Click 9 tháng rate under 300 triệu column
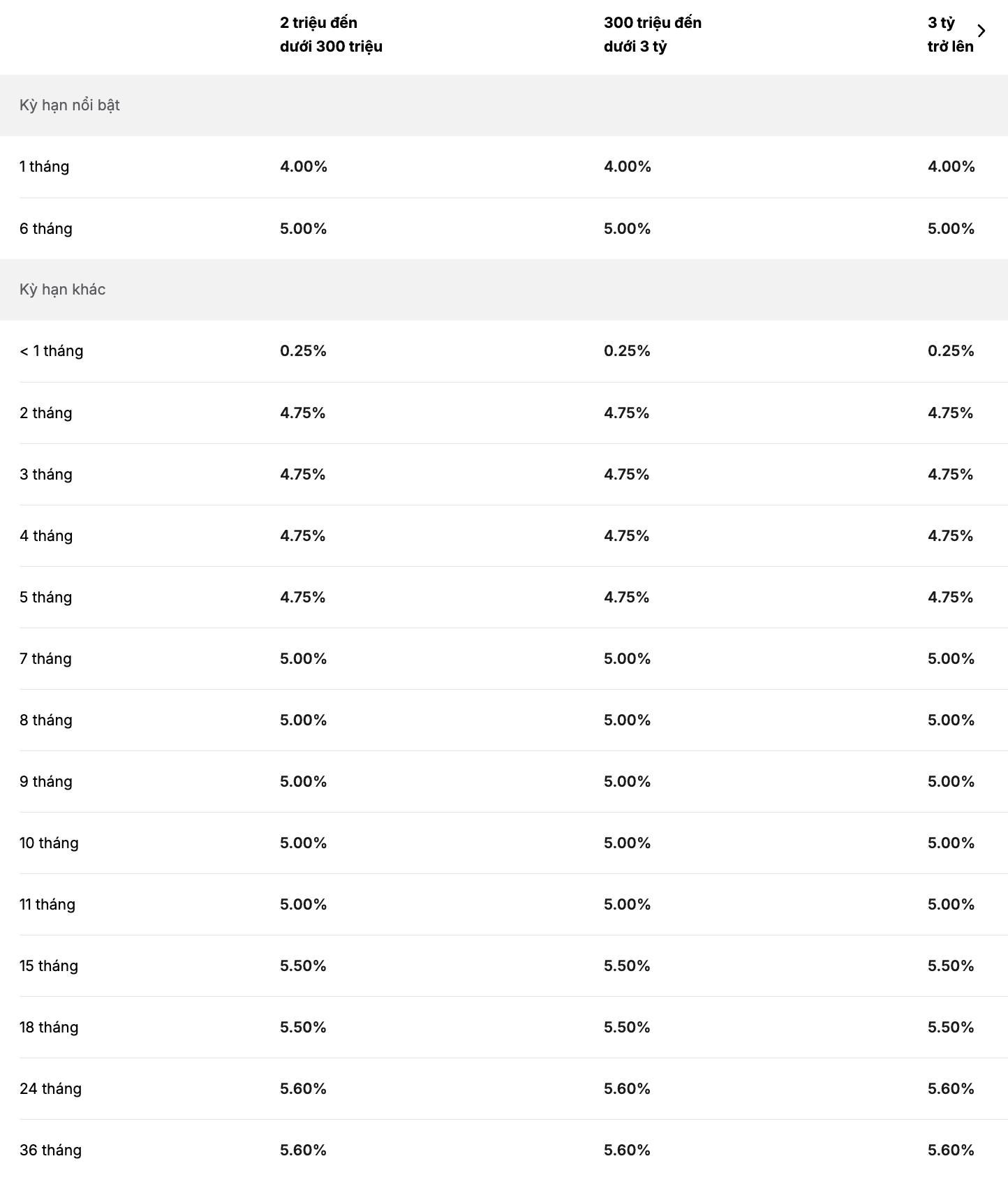 pos(627,782)
